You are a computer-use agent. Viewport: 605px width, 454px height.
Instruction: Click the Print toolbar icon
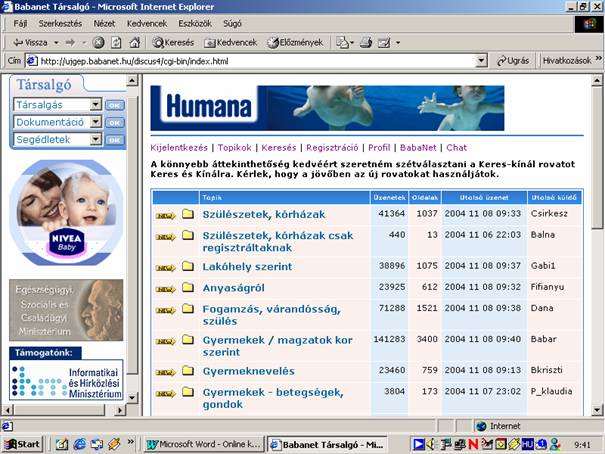tap(366, 43)
